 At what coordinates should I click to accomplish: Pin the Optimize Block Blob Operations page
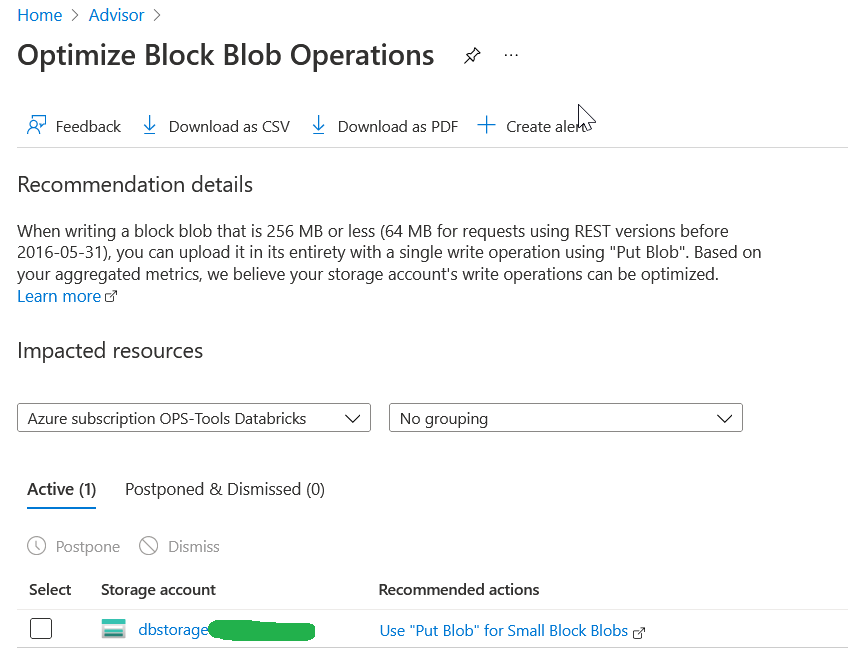click(472, 56)
